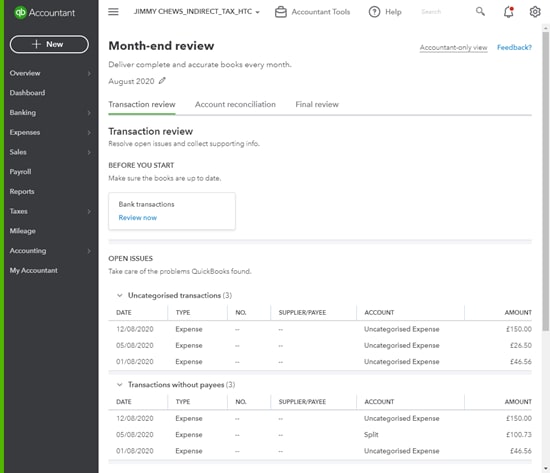Open the no-payee £46.56 expense row
This screenshot has width=550, height=473.
click(x=320, y=451)
